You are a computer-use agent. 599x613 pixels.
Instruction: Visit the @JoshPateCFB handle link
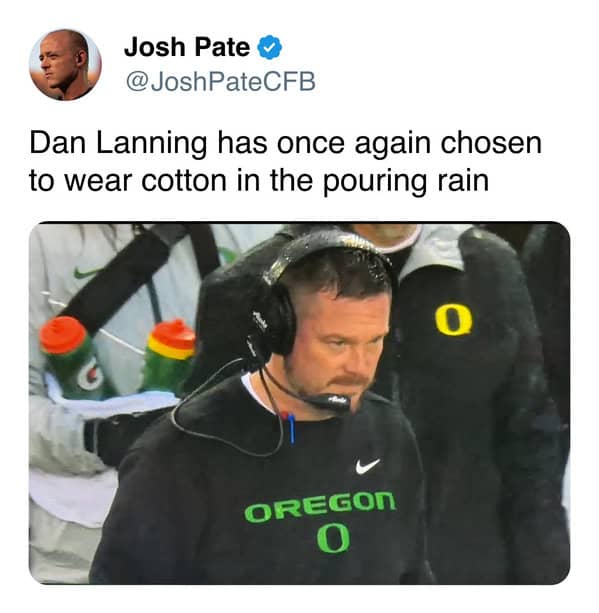(x=220, y=82)
